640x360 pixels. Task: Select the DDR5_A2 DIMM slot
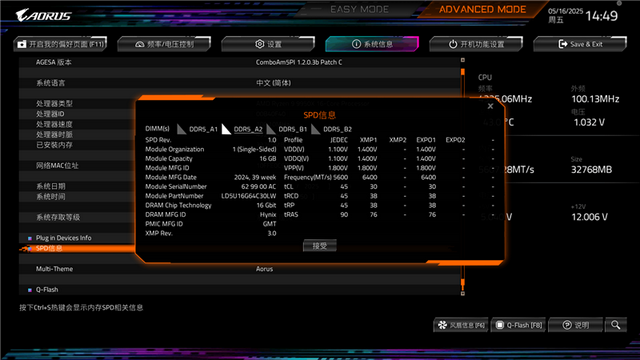[x=248, y=129]
